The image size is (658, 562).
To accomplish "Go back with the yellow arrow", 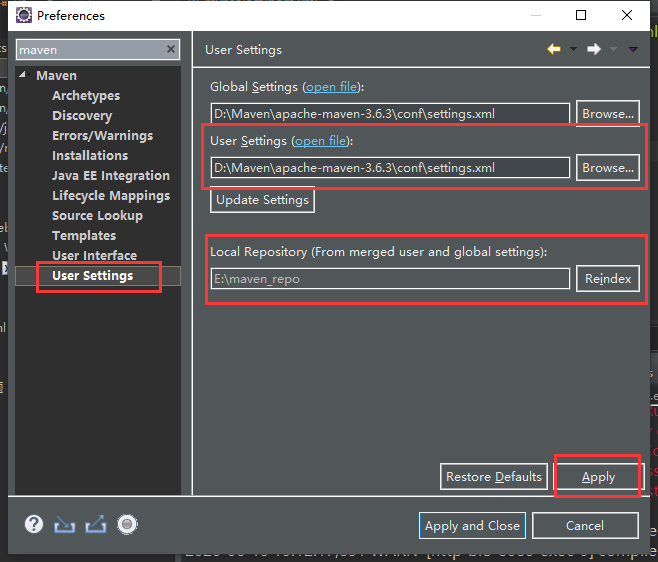I will [x=554, y=49].
